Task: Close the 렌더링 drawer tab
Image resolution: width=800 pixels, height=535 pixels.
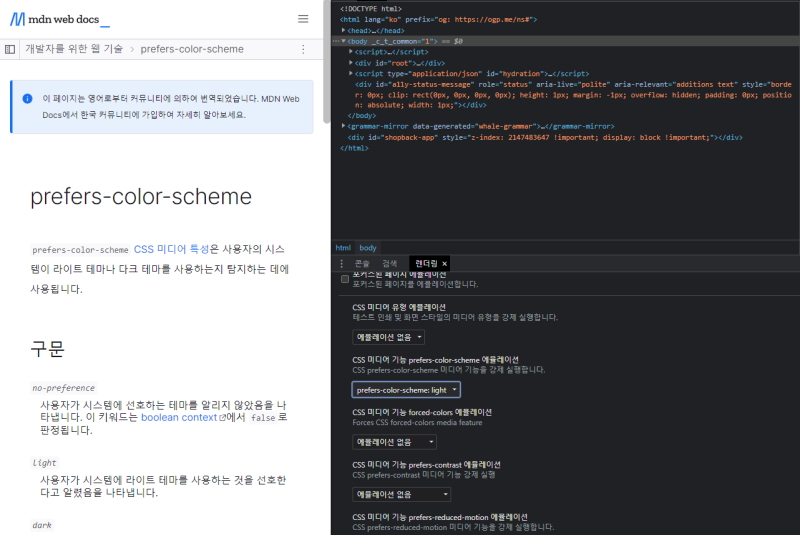Action: tap(444, 264)
